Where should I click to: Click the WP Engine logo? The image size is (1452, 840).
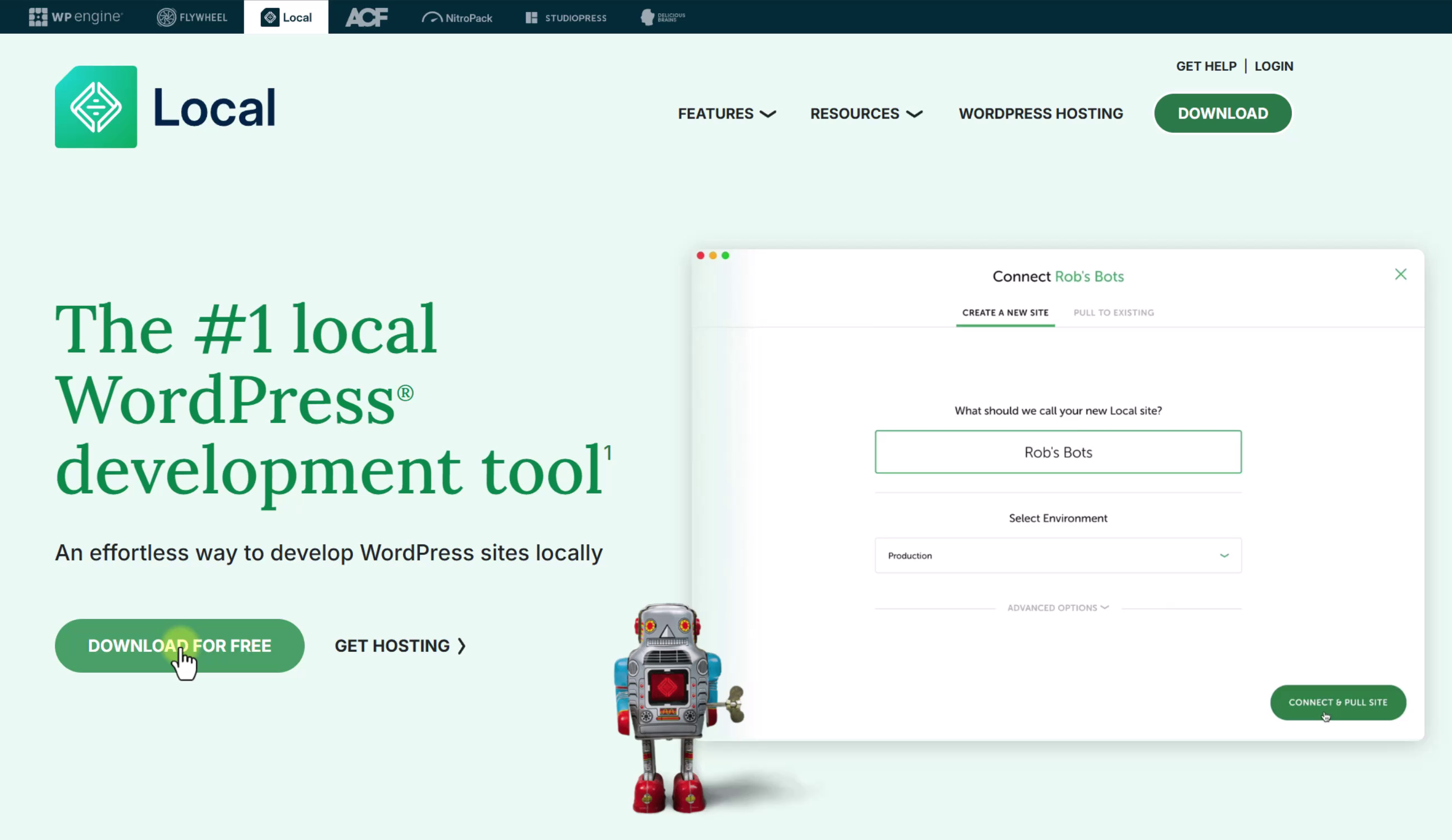[75, 17]
